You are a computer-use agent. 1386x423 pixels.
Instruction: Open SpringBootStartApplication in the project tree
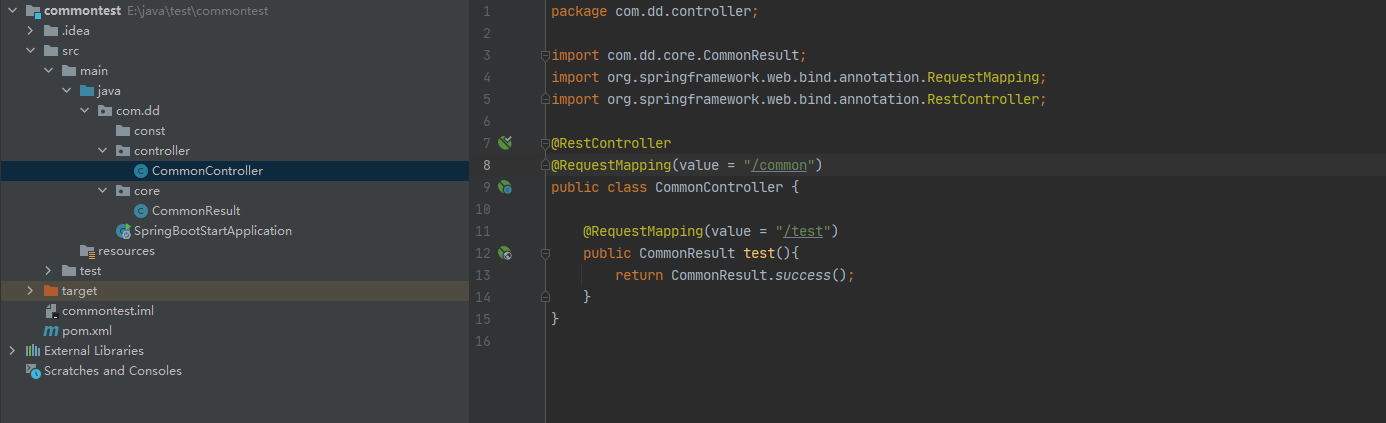(213, 231)
